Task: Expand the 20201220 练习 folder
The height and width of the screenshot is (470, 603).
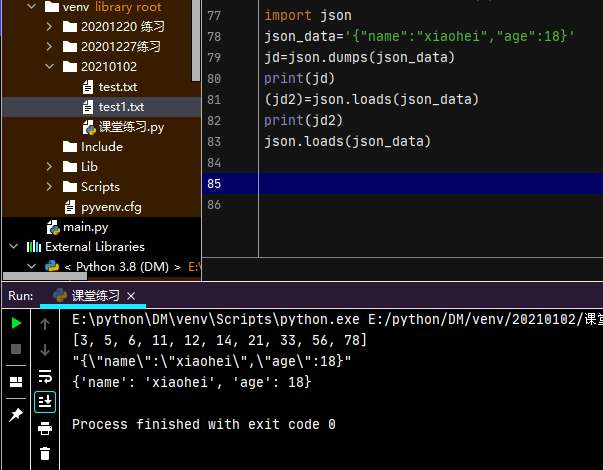Action: pos(50,26)
